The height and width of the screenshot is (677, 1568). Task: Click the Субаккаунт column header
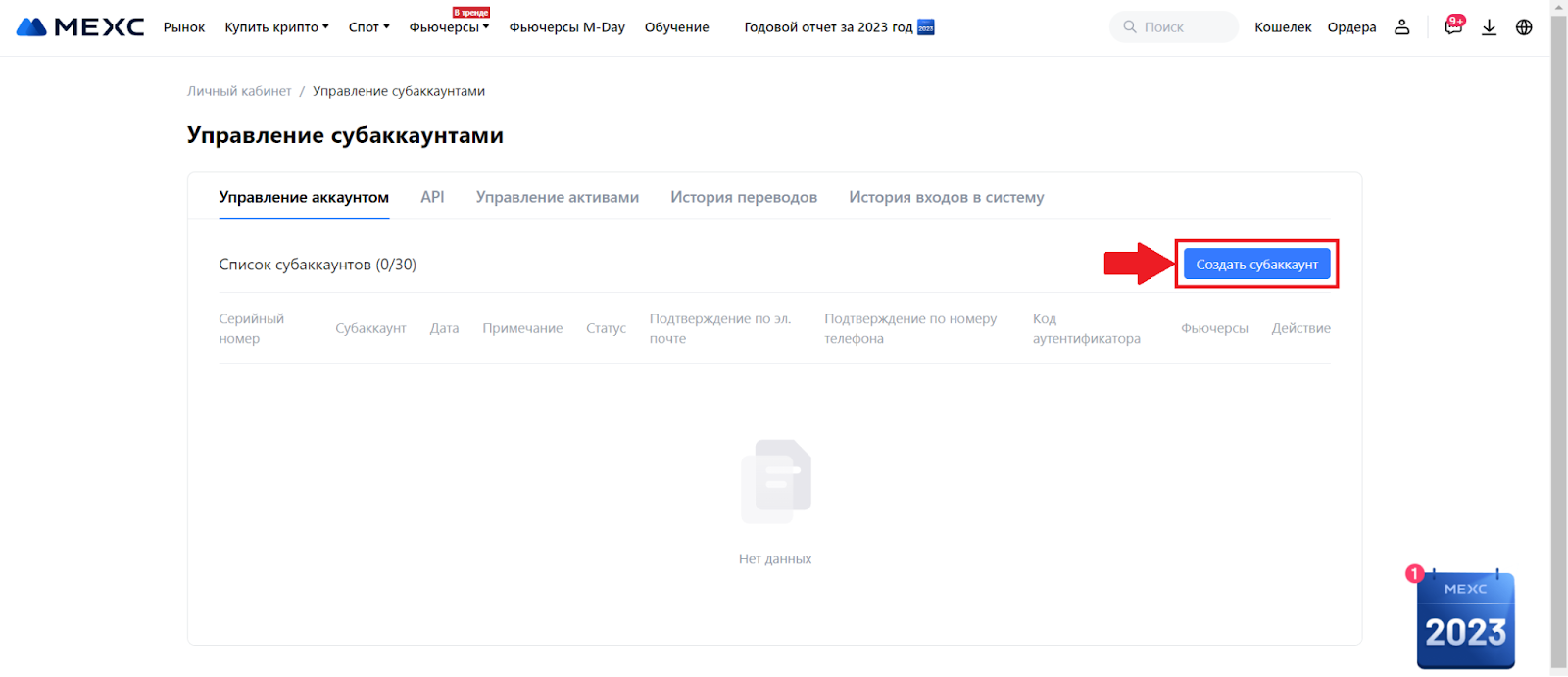(370, 328)
